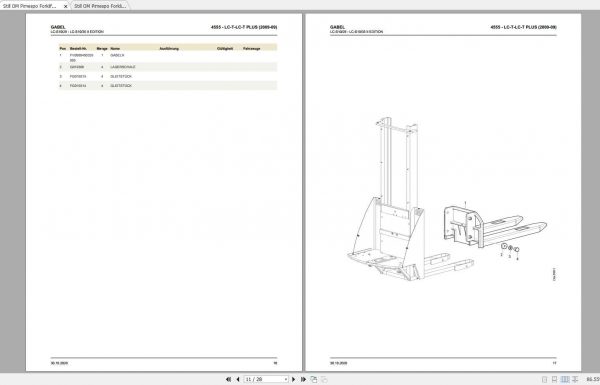Click the Gültigkeit column header
This screenshot has width=600, height=385.
225,49
